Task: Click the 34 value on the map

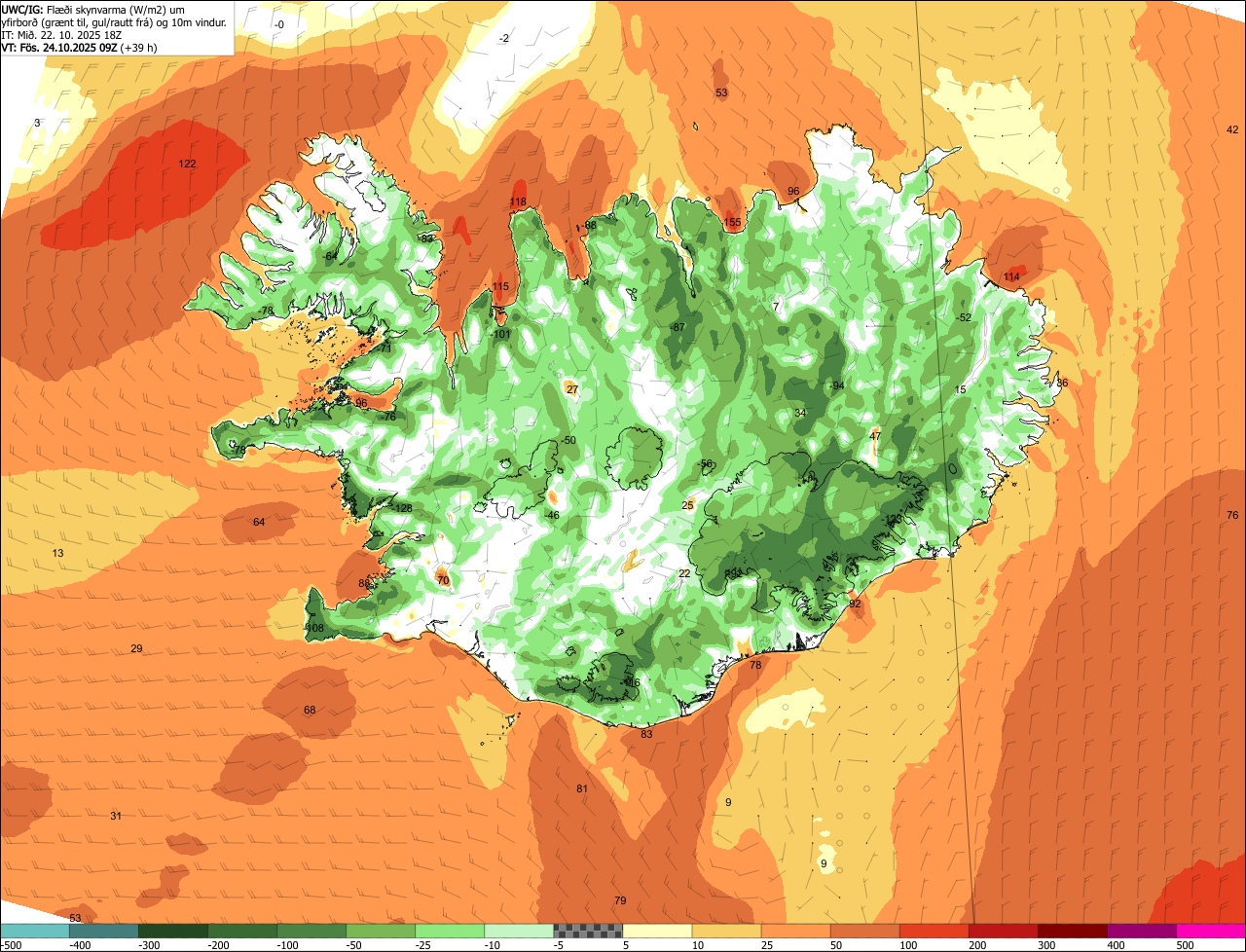Action: coord(800,413)
